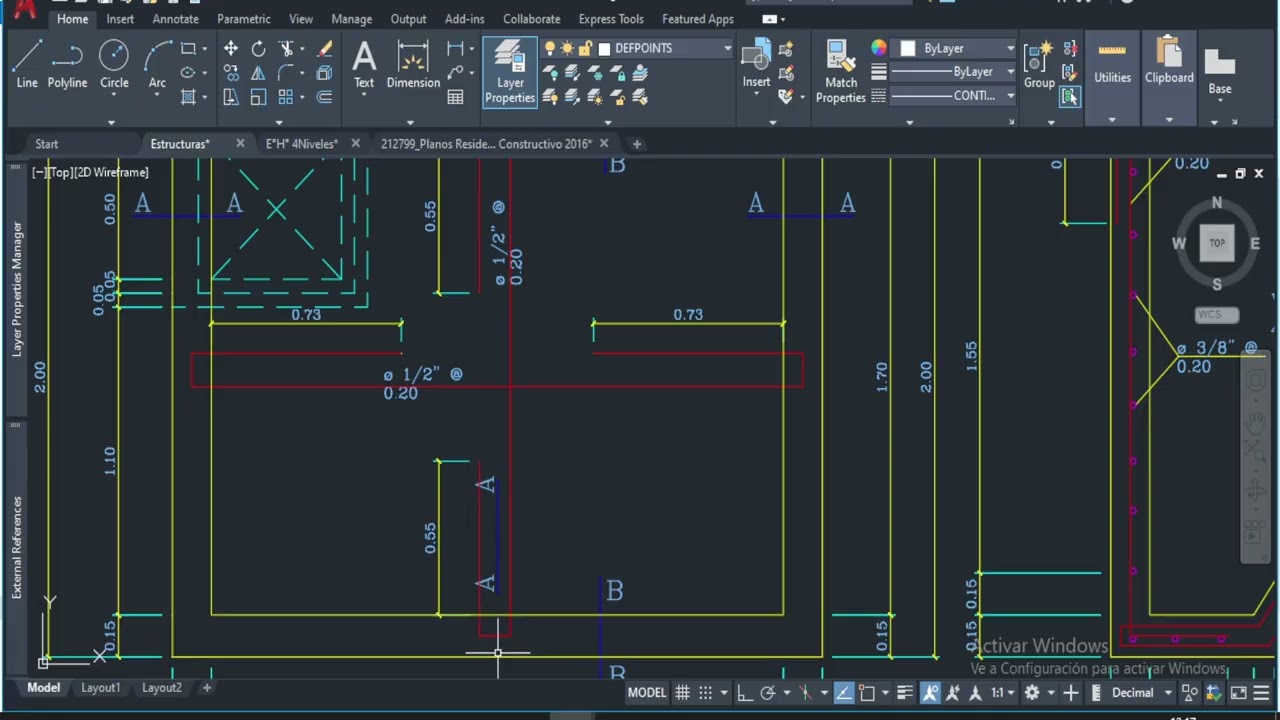This screenshot has height=720, width=1280.
Task: Toggle lineweight display in status bar
Action: pyautogui.click(x=905, y=693)
